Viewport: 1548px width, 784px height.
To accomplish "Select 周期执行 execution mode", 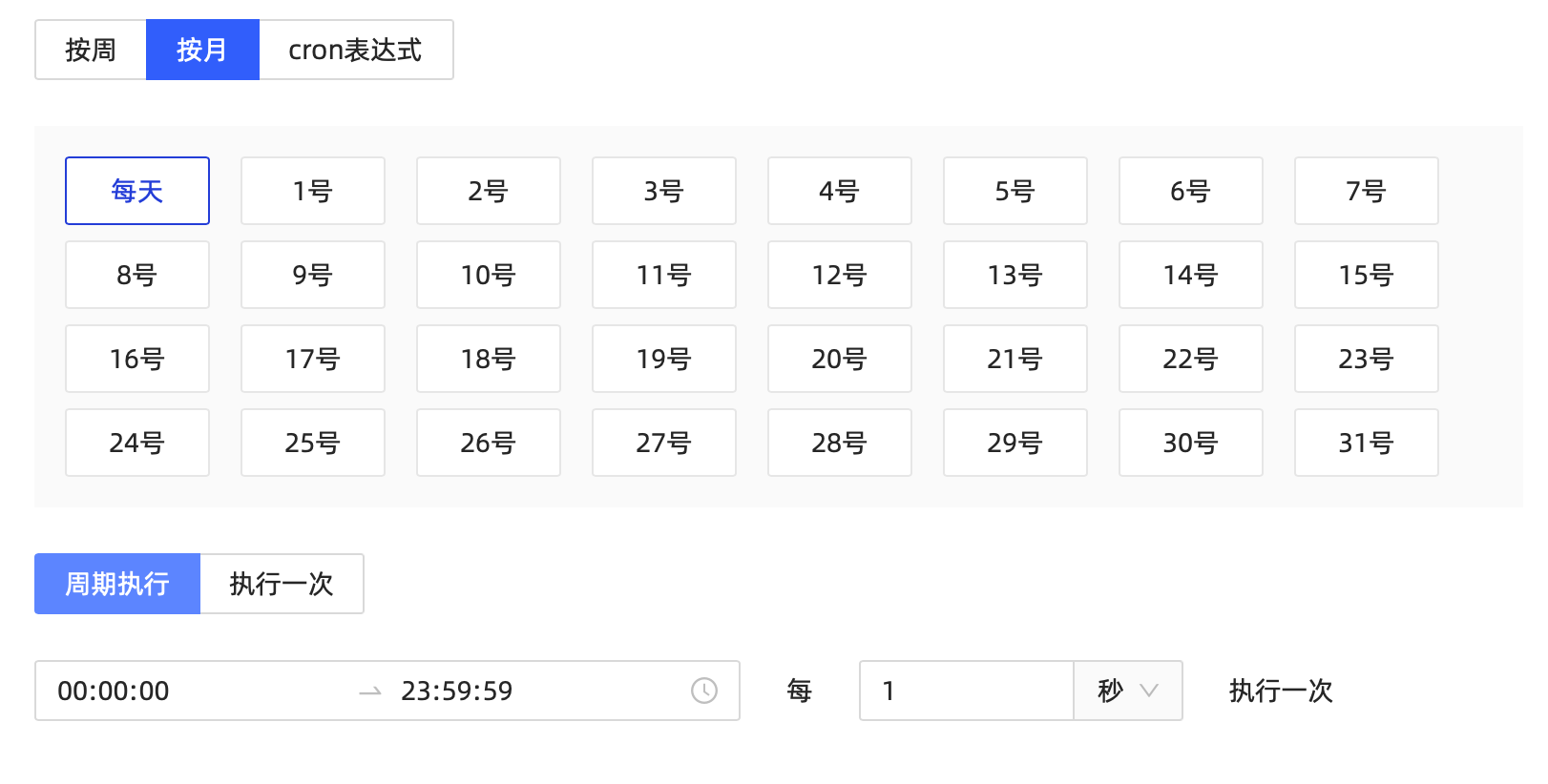I will click(117, 584).
